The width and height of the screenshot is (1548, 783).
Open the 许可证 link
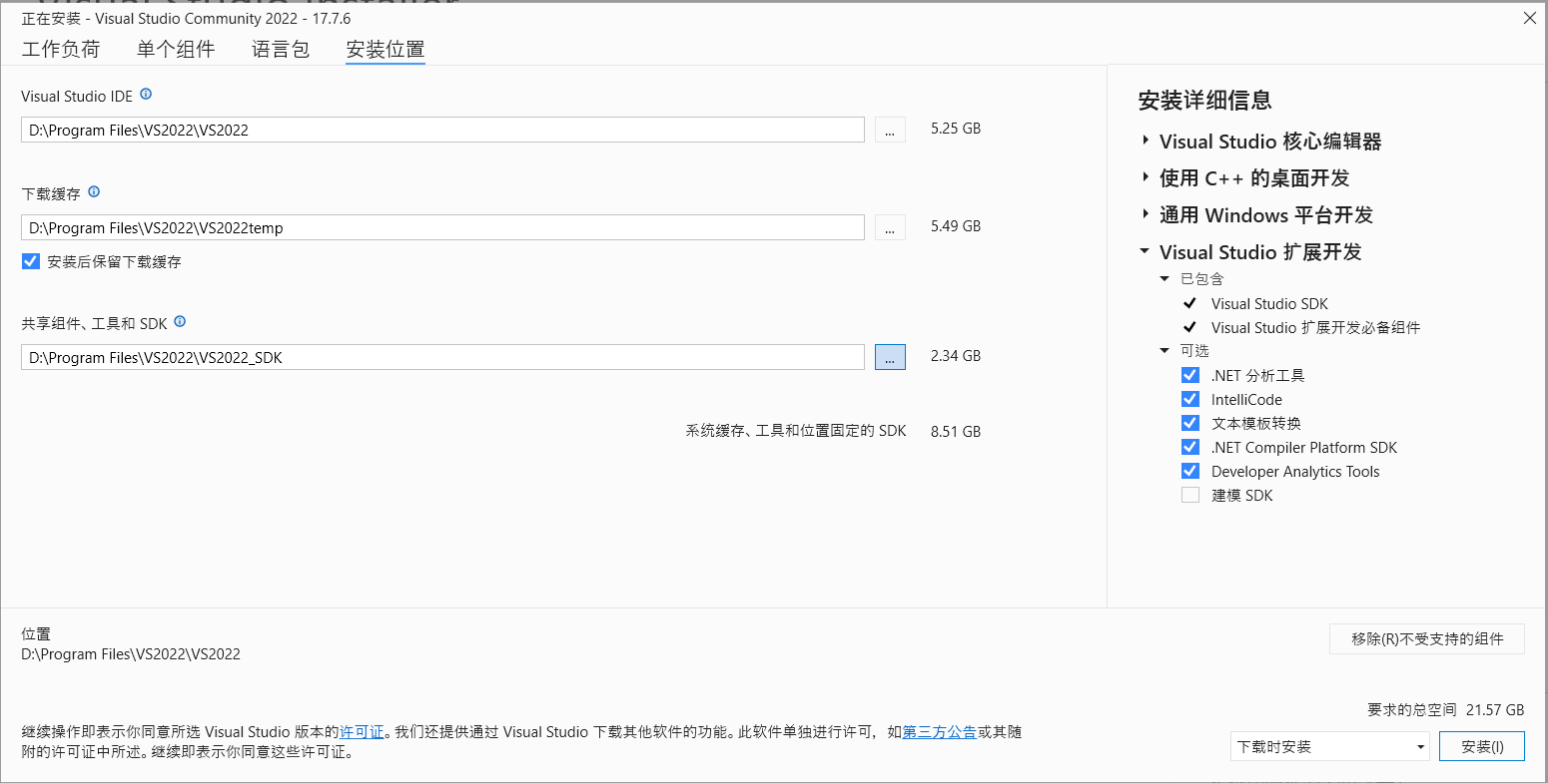pos(362,732)
